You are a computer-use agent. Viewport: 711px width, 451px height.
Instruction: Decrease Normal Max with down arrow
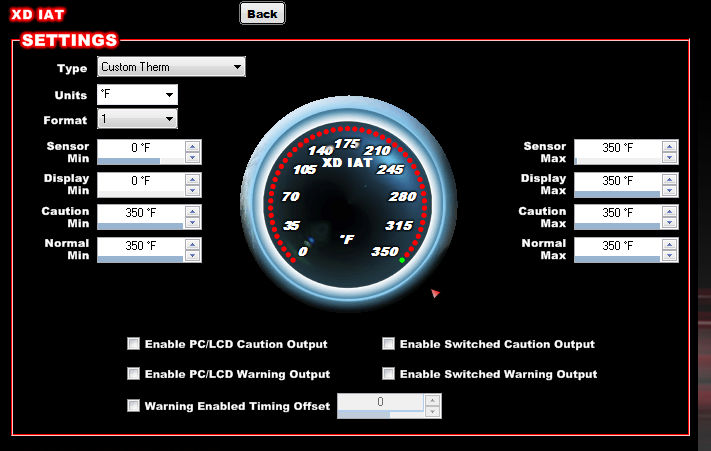pyautogui.click(x=669, y=253)
